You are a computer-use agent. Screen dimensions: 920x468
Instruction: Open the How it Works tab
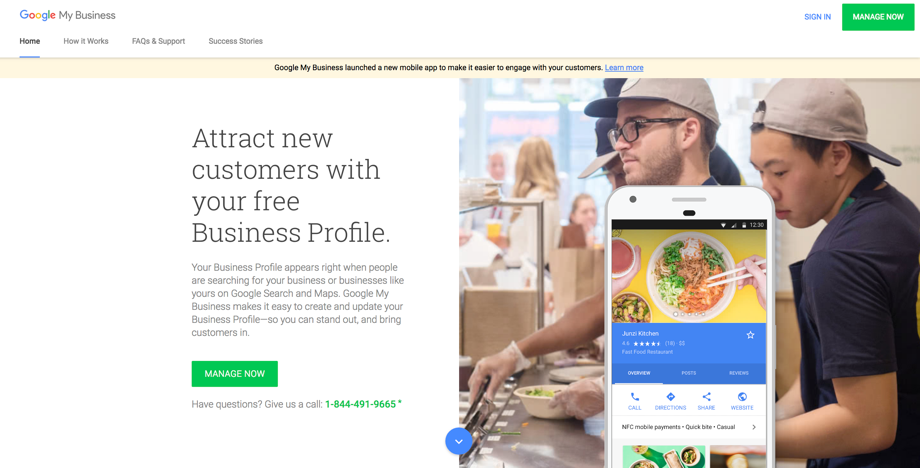coord(86,41)
